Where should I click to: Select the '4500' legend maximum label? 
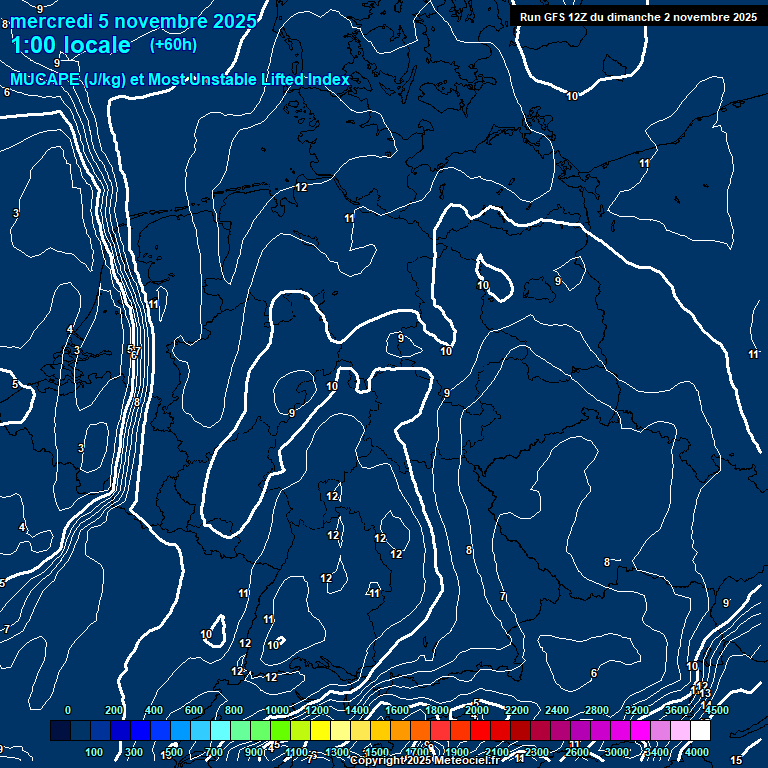point(717,710)
